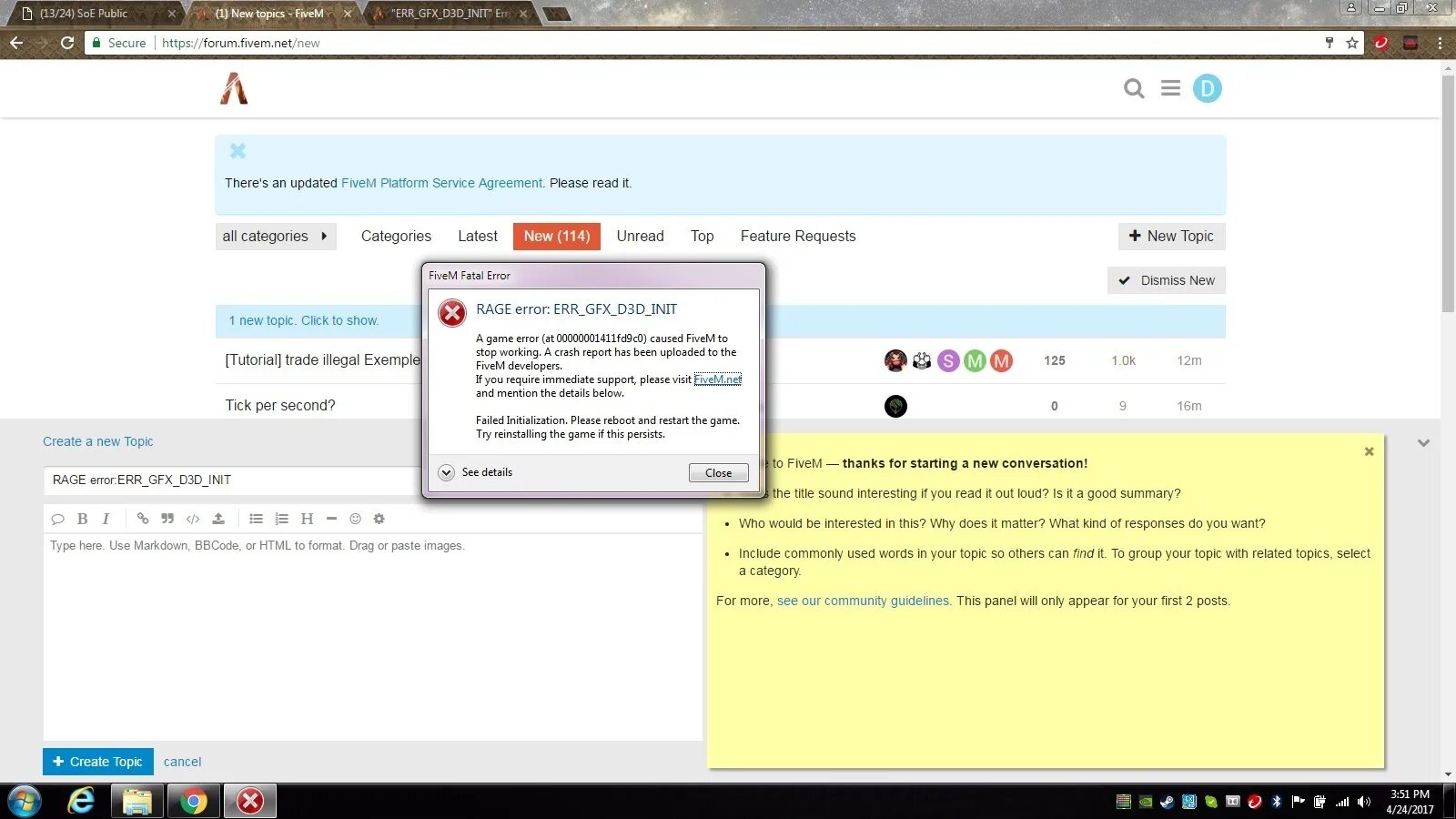Open the user profile avatar D

pyautogui.click(x=1207, y=88)
